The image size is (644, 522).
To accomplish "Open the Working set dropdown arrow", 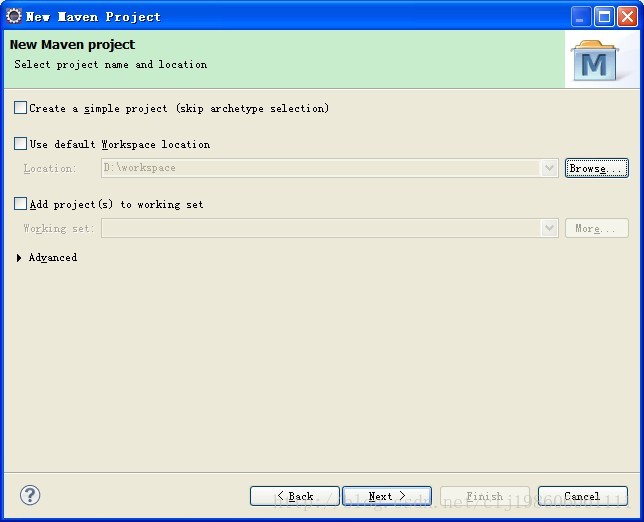I will [x=549, y=228].
